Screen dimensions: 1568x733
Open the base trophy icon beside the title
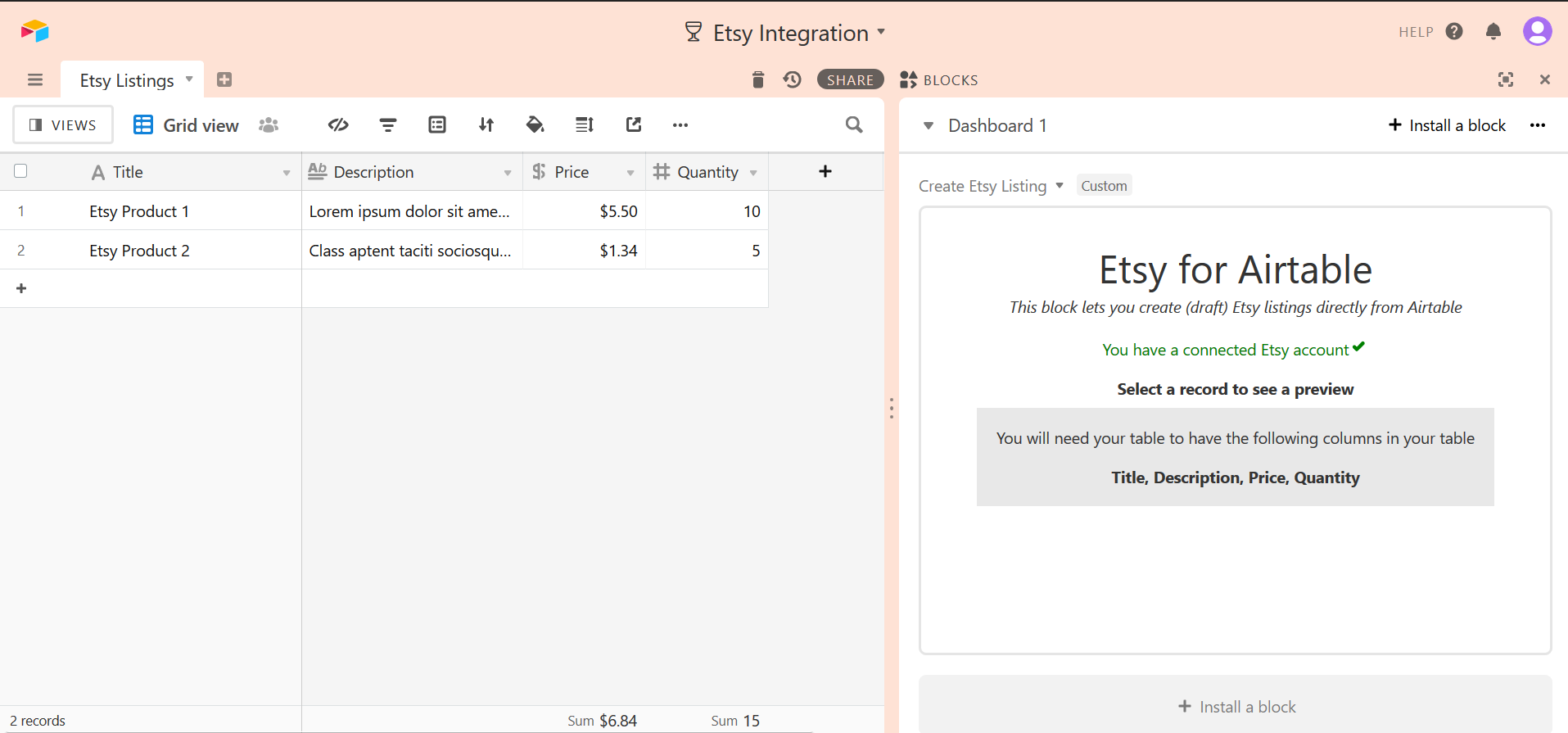[693, 32]
